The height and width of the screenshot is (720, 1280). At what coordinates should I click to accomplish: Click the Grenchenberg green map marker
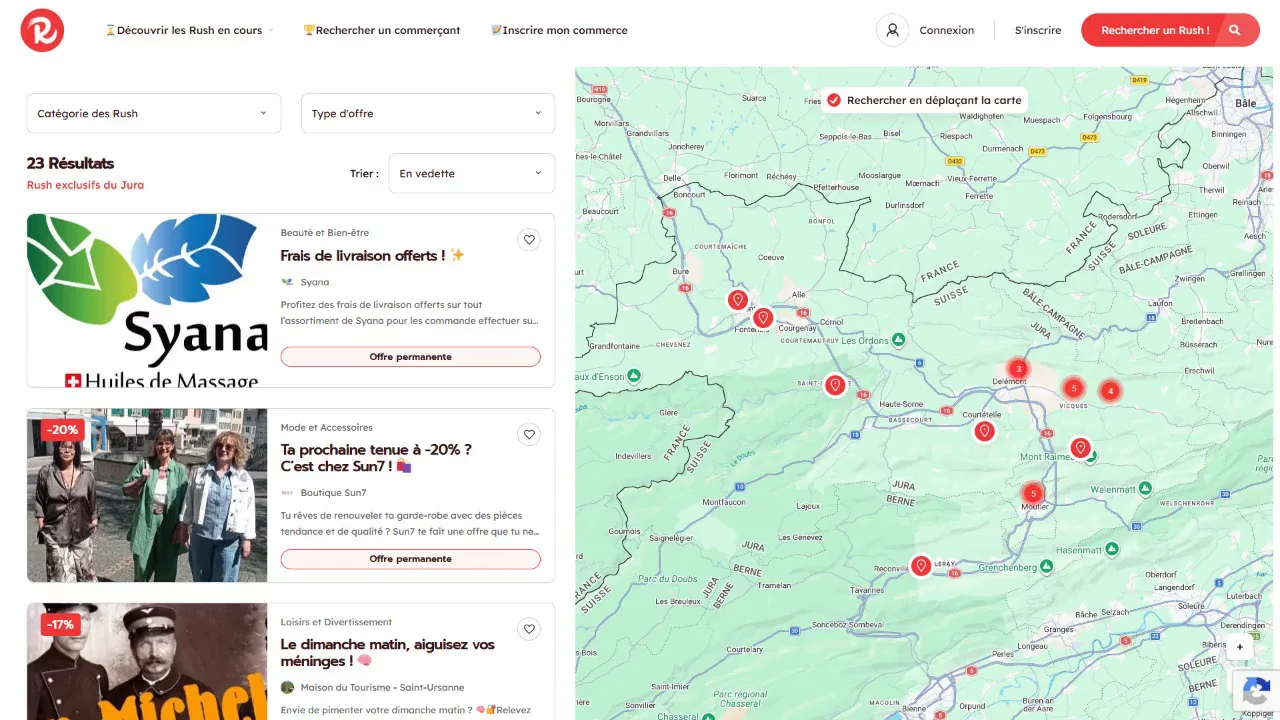1046,566
